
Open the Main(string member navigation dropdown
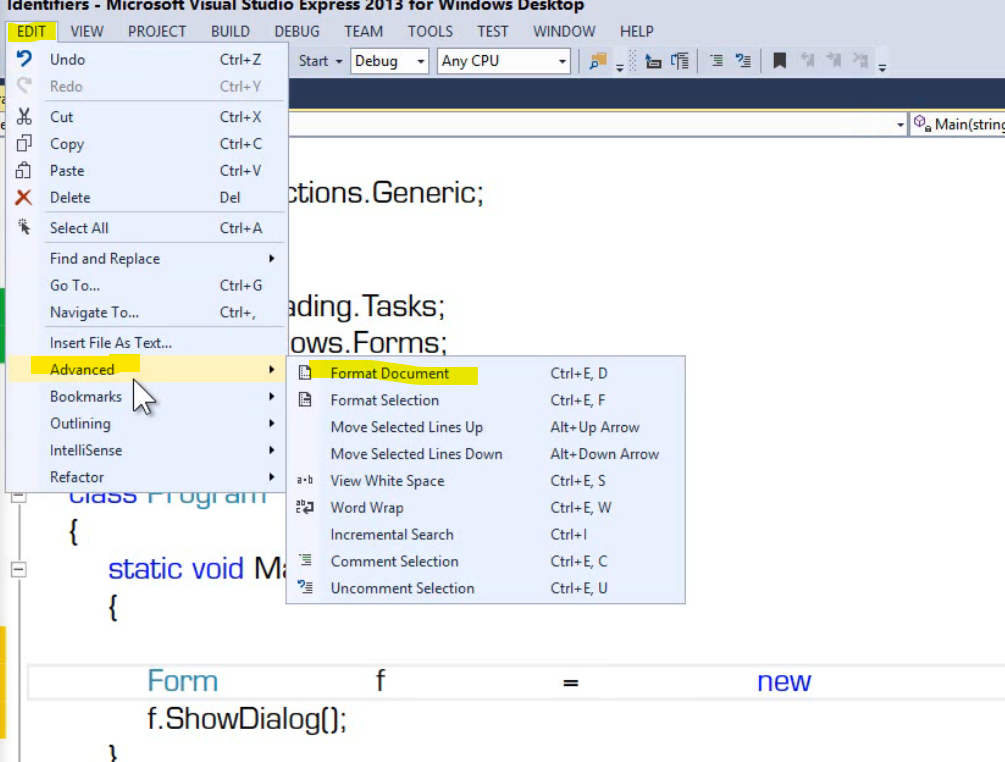(958, 124)
